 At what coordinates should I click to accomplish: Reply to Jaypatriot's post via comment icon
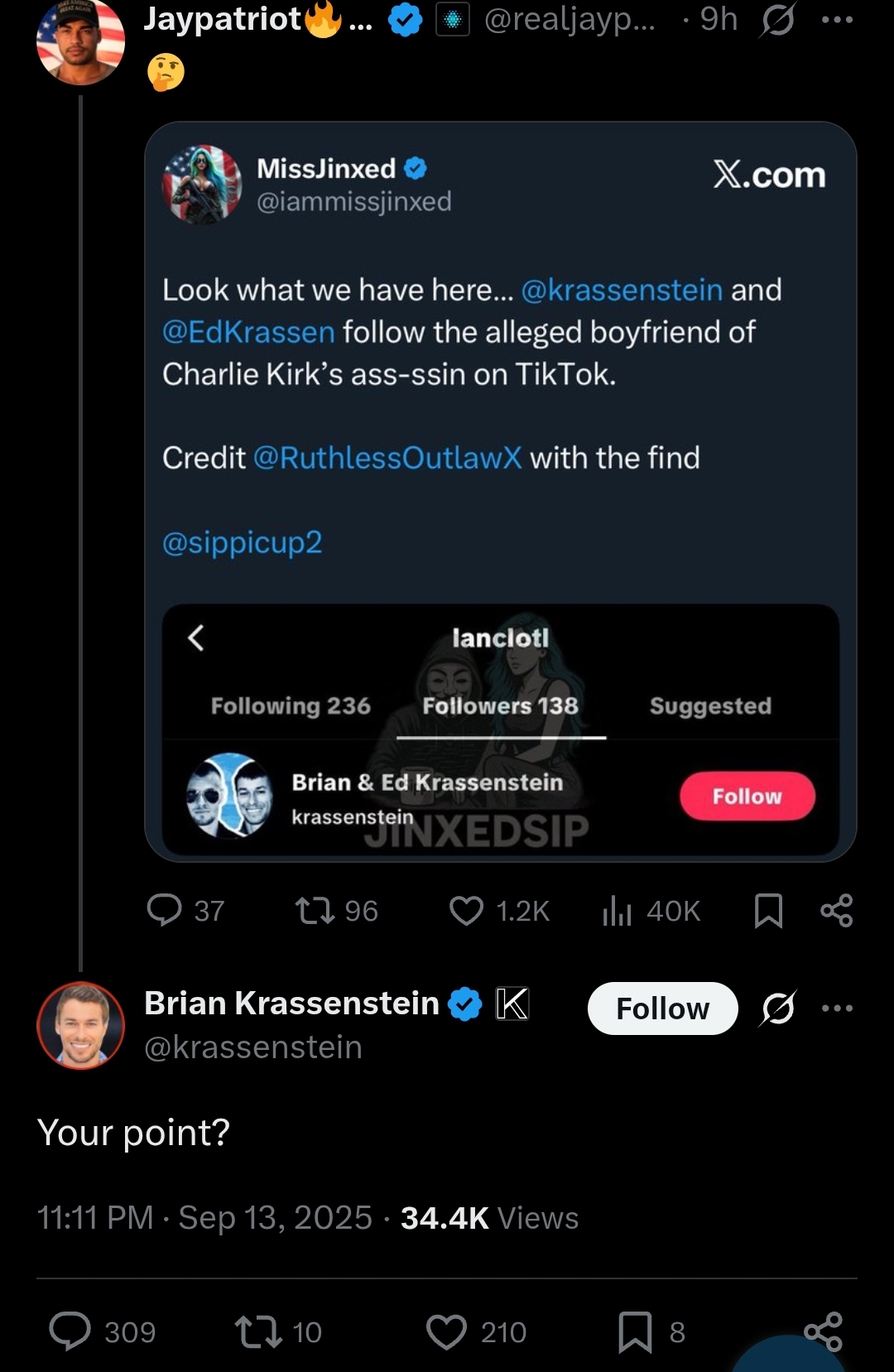165,910
